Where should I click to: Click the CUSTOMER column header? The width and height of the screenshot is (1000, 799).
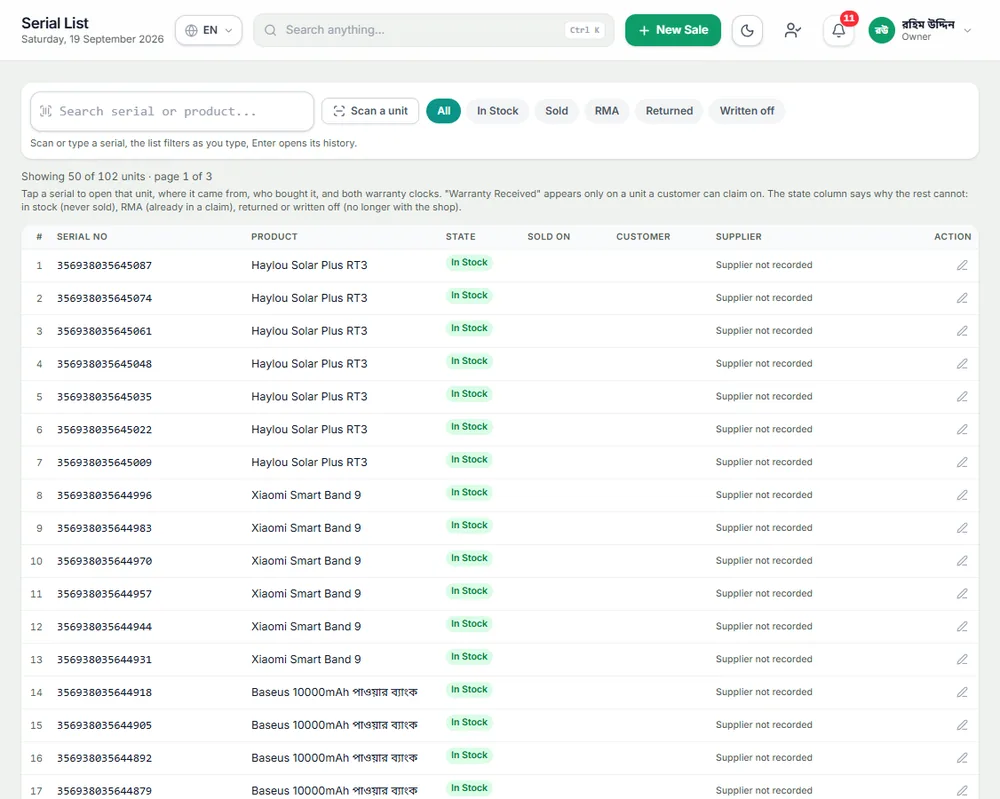point(643,237)
